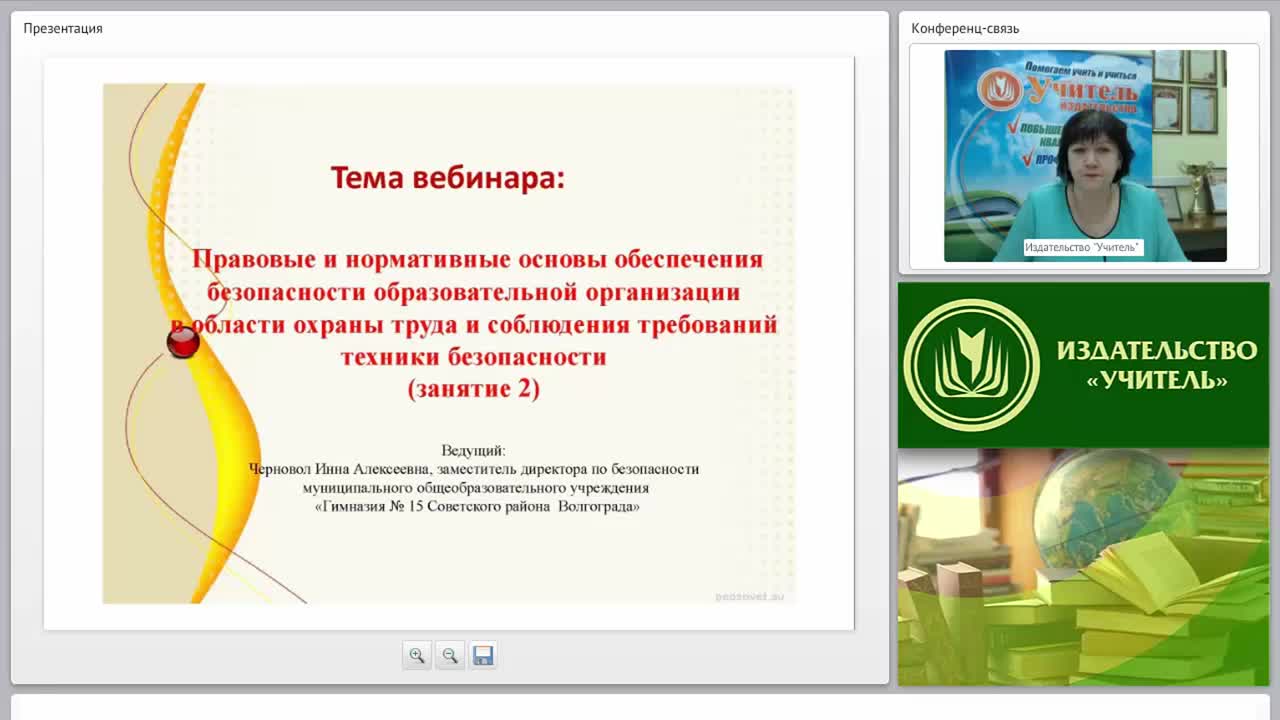The height and width of the screenshot is (720, 1280).
Task: Save the presentation with the floppy disk icon
Action: [x=483, y=656]
